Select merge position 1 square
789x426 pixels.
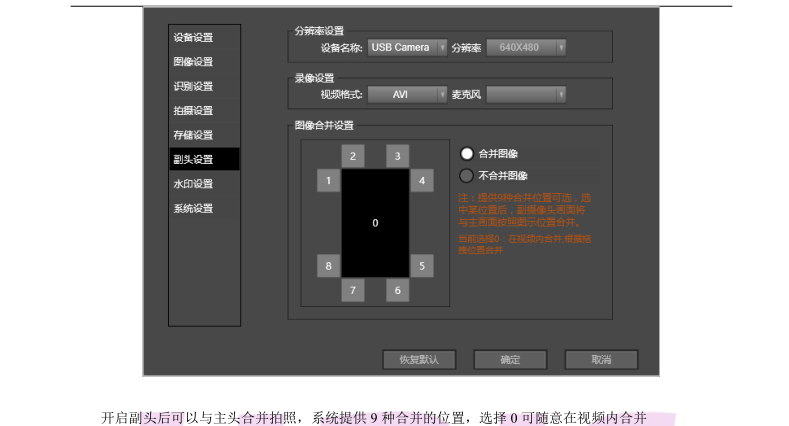pyautogui.click(x=328, y=180)
